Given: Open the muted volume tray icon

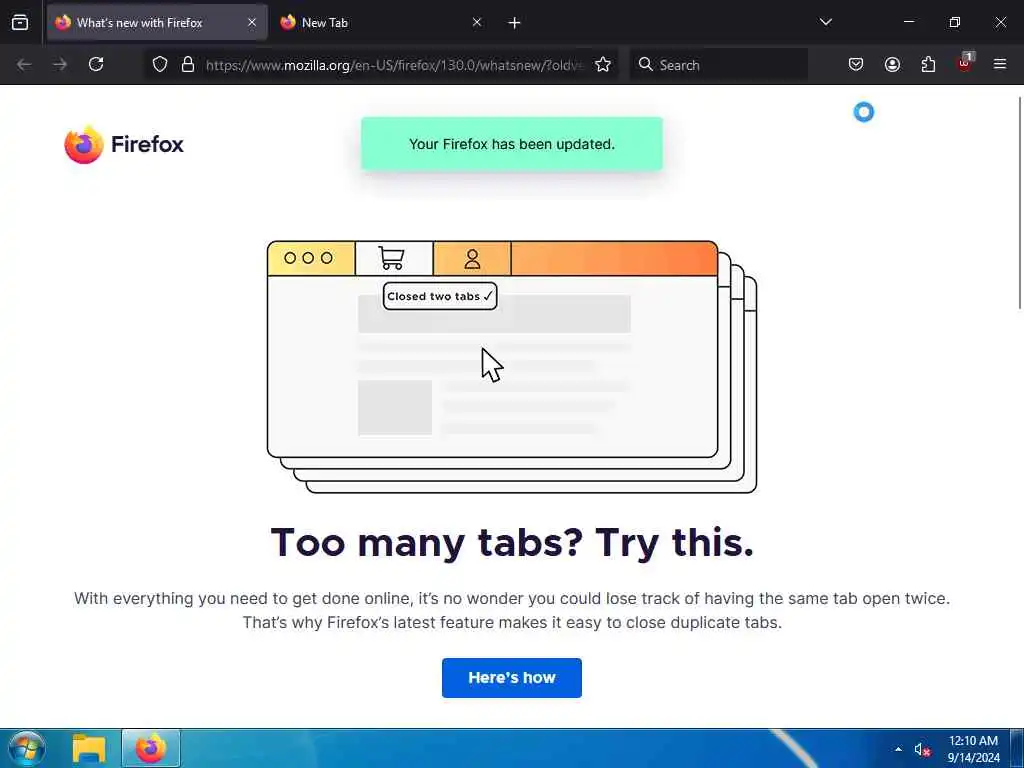Looking at the screenshot, I should click(922, 750).
